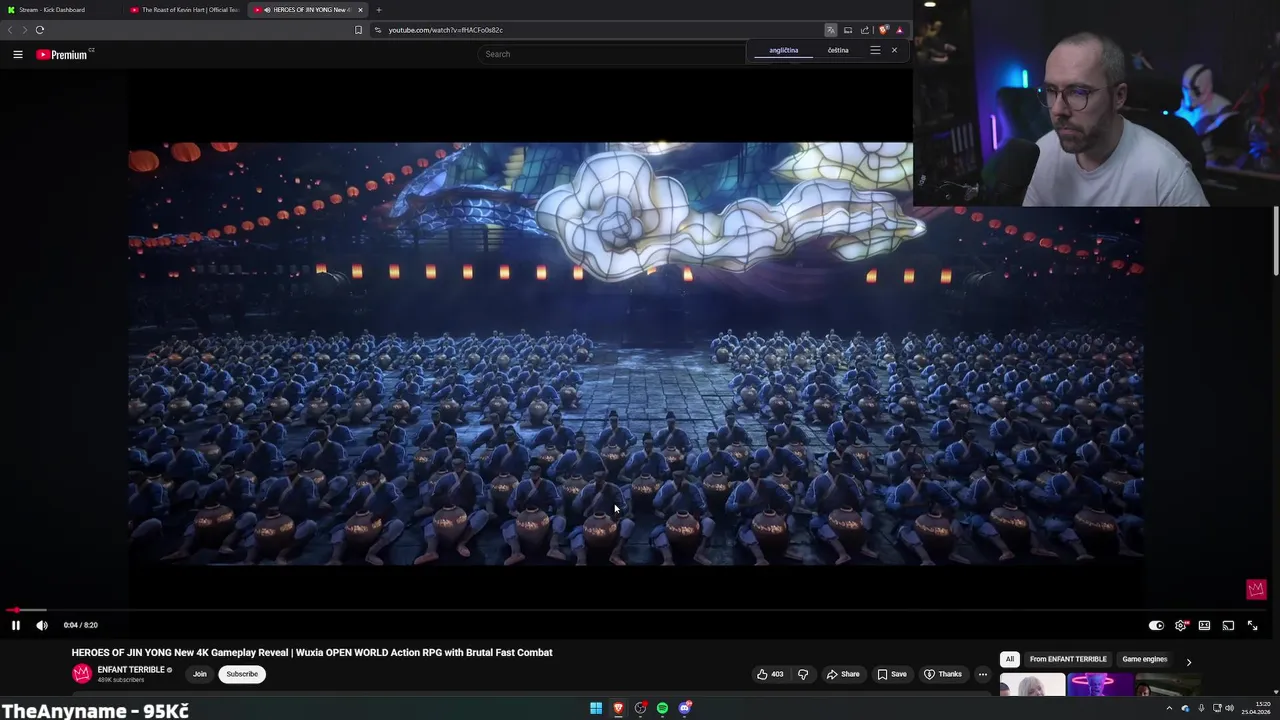The height and width of the screenshot is (720, 1280).
Task: Switch to theater mode
Action: point(1204,625)
